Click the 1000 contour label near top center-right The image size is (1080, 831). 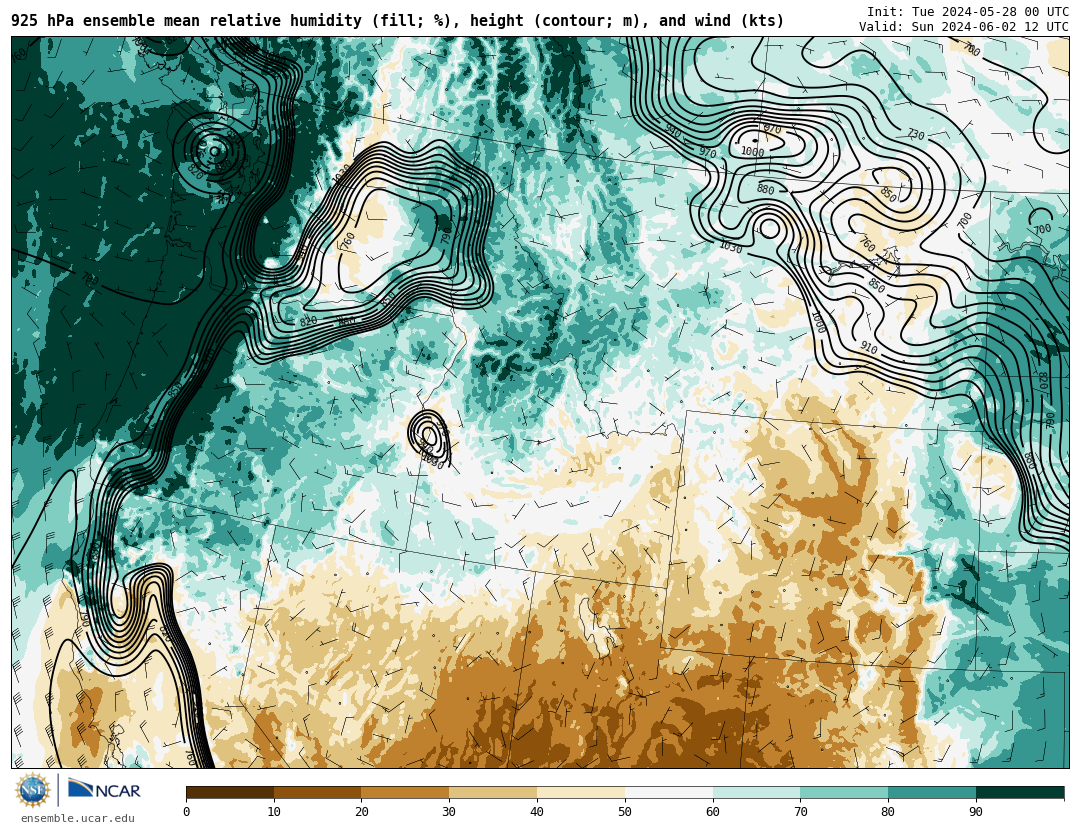[752, 152]
